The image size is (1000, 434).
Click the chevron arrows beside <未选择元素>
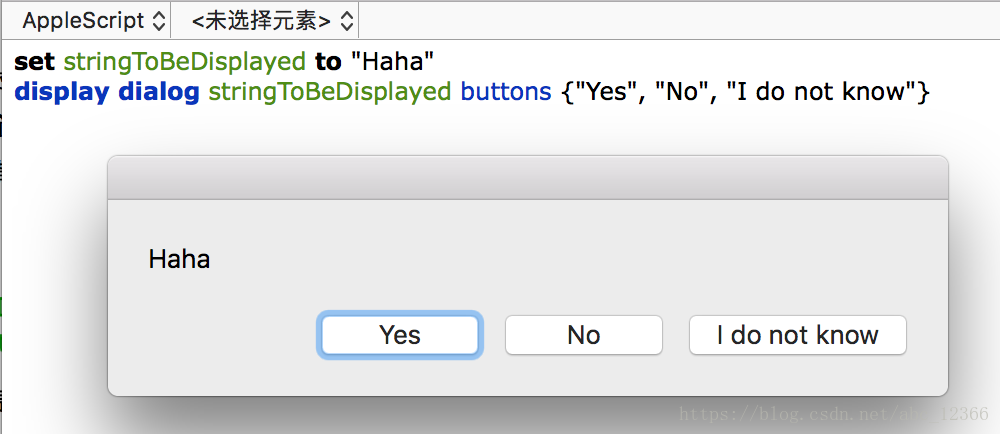[x=346, y=22]
